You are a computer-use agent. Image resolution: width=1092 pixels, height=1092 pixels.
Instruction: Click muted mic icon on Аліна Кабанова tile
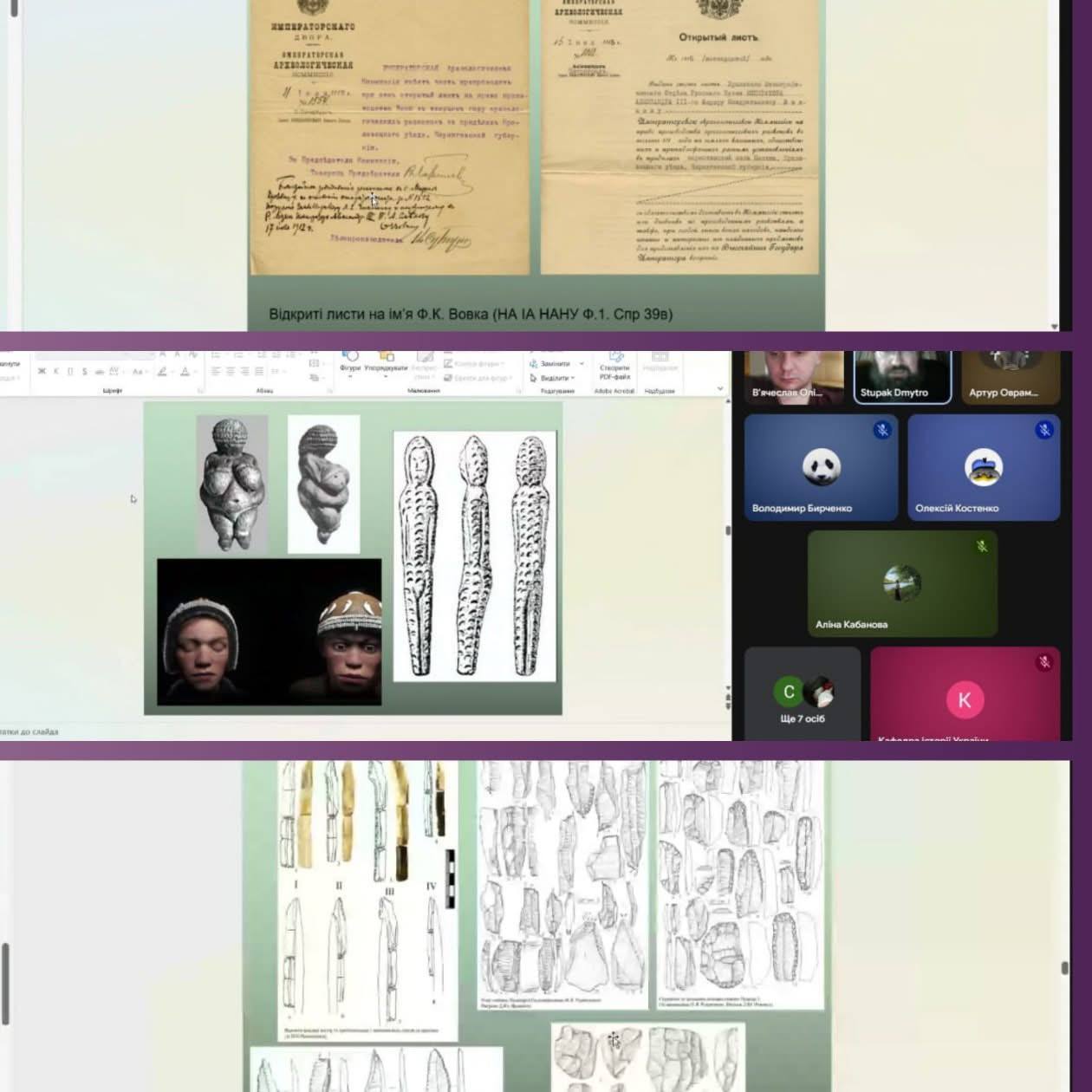tap(982, 546)
